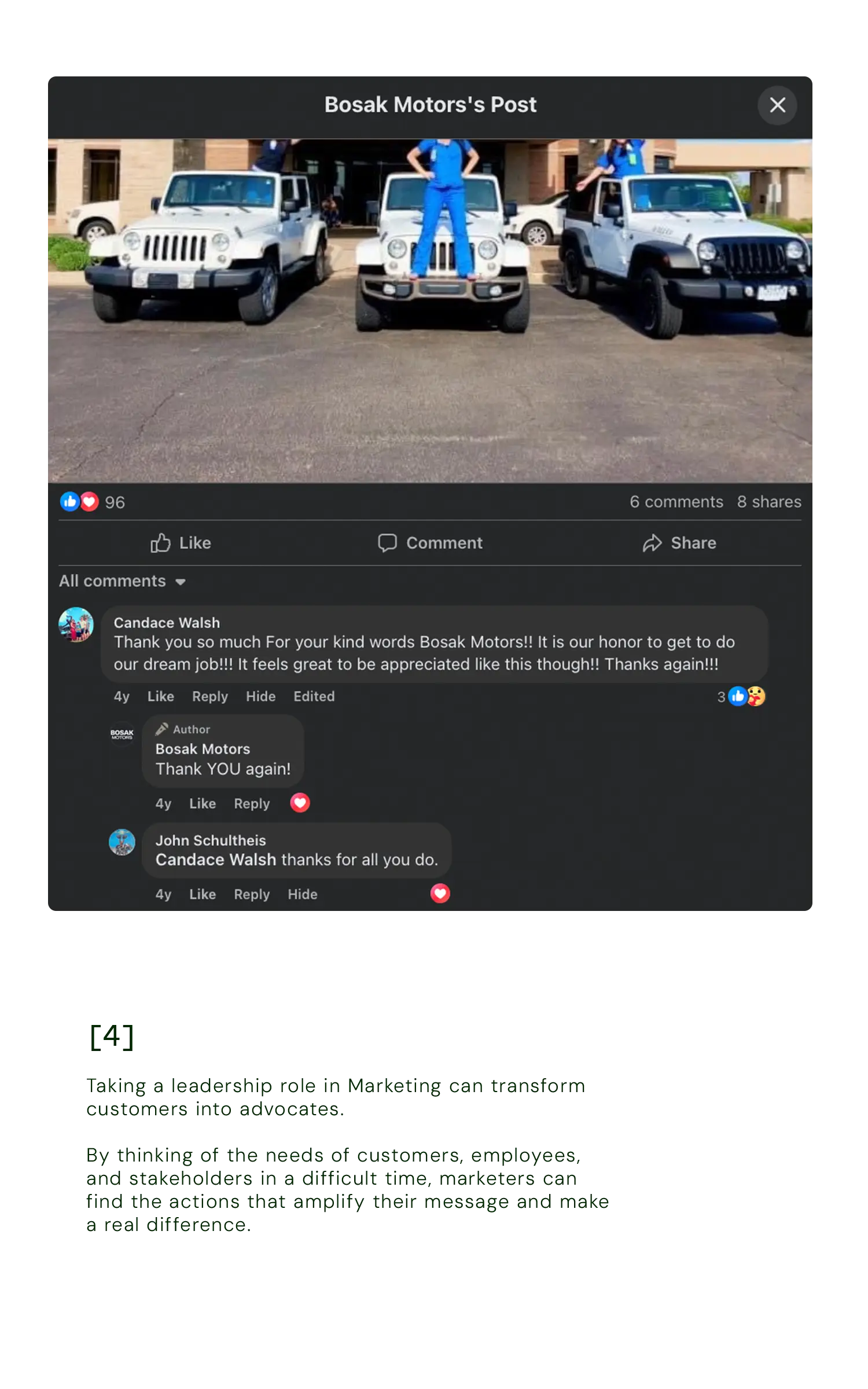Open the 6 comments link
The image size is (868, 1389).
pos(676,502)
